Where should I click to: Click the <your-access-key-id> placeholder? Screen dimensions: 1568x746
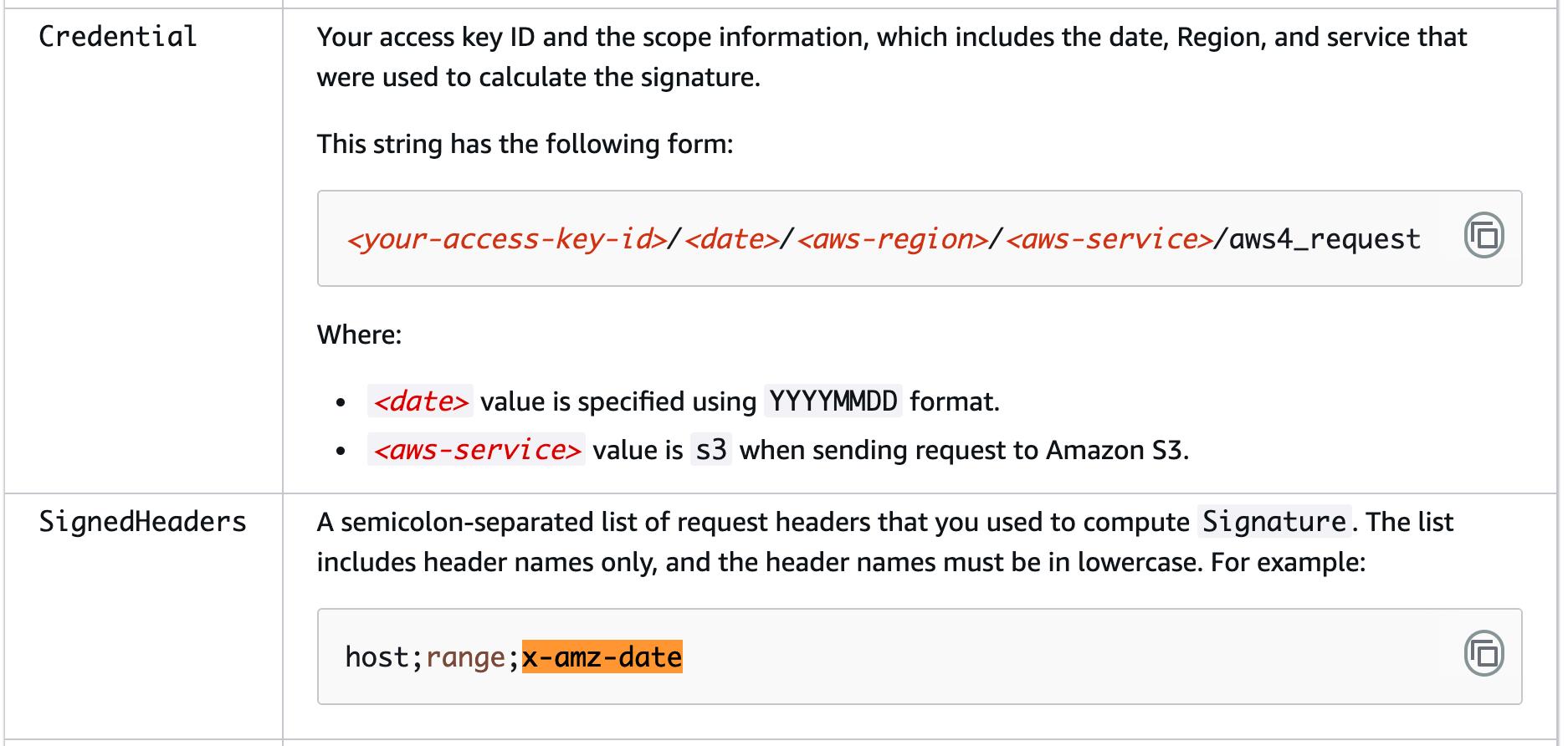506,239
